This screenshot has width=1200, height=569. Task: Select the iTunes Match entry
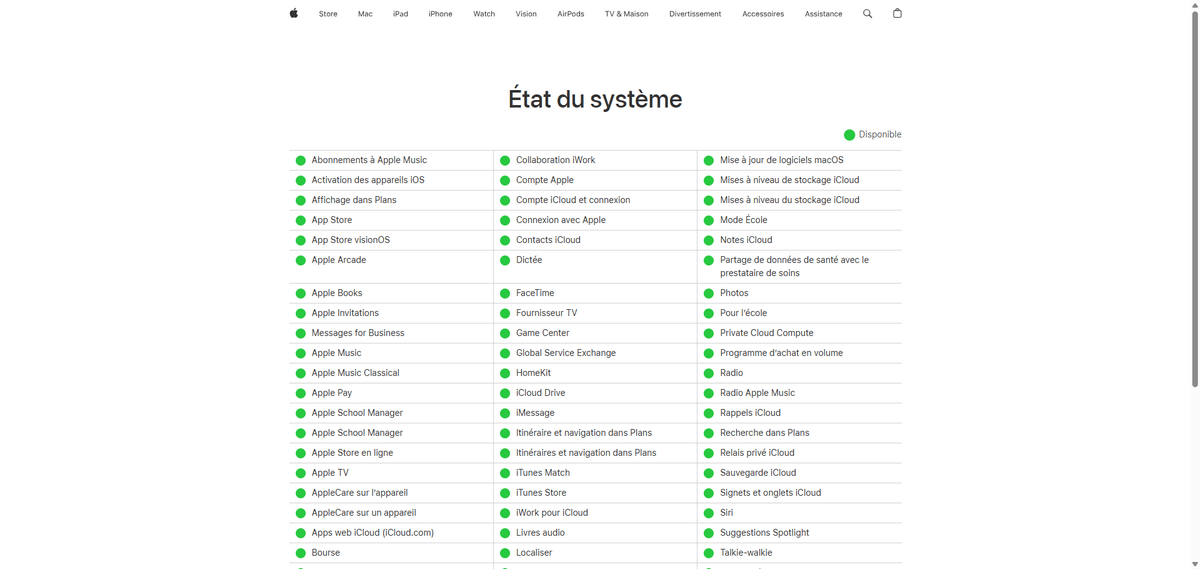pos(543,473)
